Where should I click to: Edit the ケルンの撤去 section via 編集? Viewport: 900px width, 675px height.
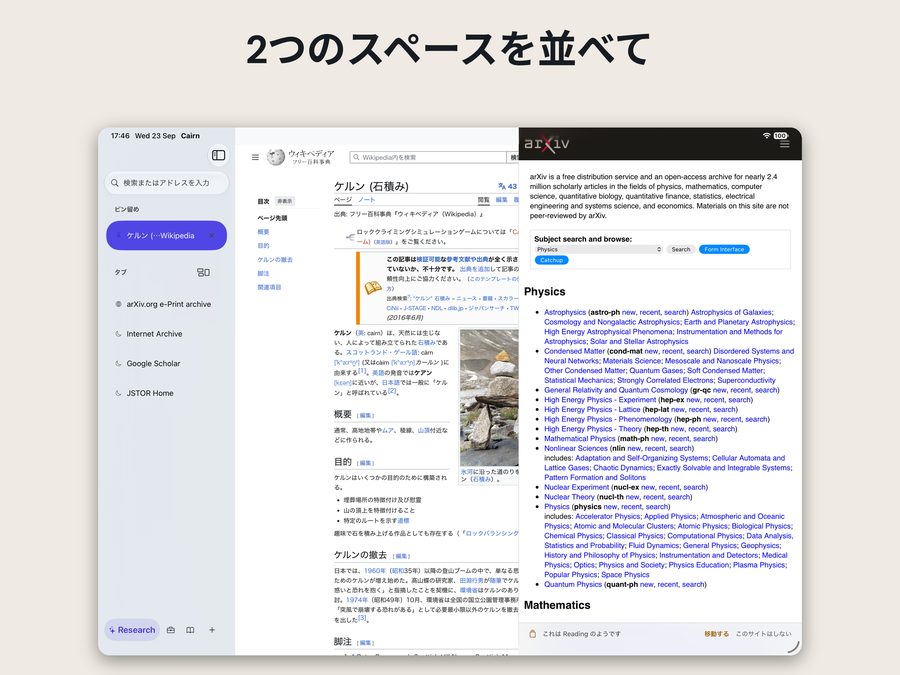coord(401,556)
